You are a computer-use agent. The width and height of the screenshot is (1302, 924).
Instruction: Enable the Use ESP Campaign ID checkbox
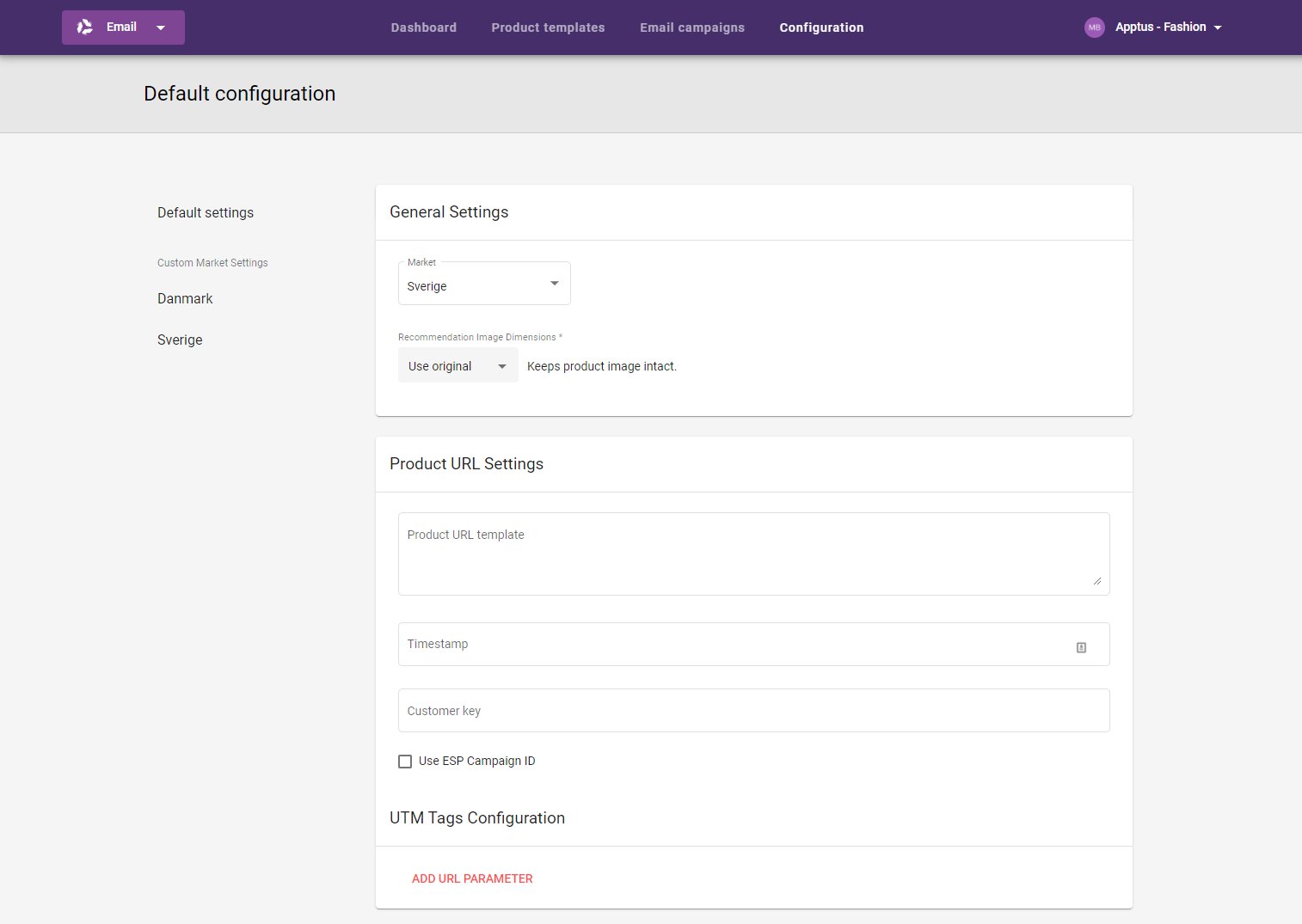(405, 762)
